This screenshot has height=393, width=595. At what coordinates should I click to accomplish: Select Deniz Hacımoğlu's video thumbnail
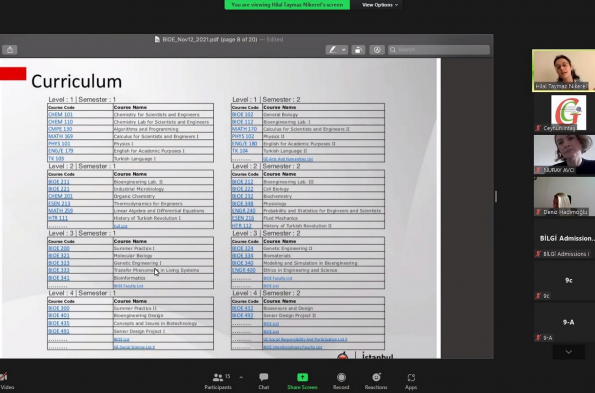coord(564,196)
